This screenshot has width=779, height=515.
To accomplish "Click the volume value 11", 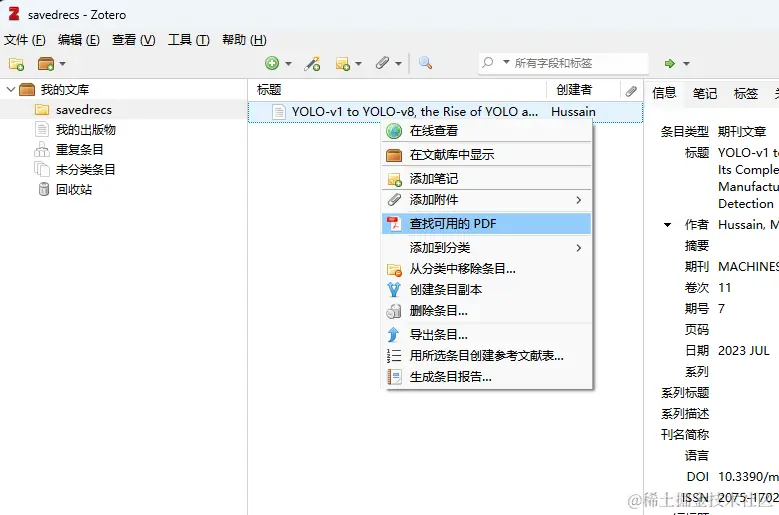I will (x=725, y=288).
